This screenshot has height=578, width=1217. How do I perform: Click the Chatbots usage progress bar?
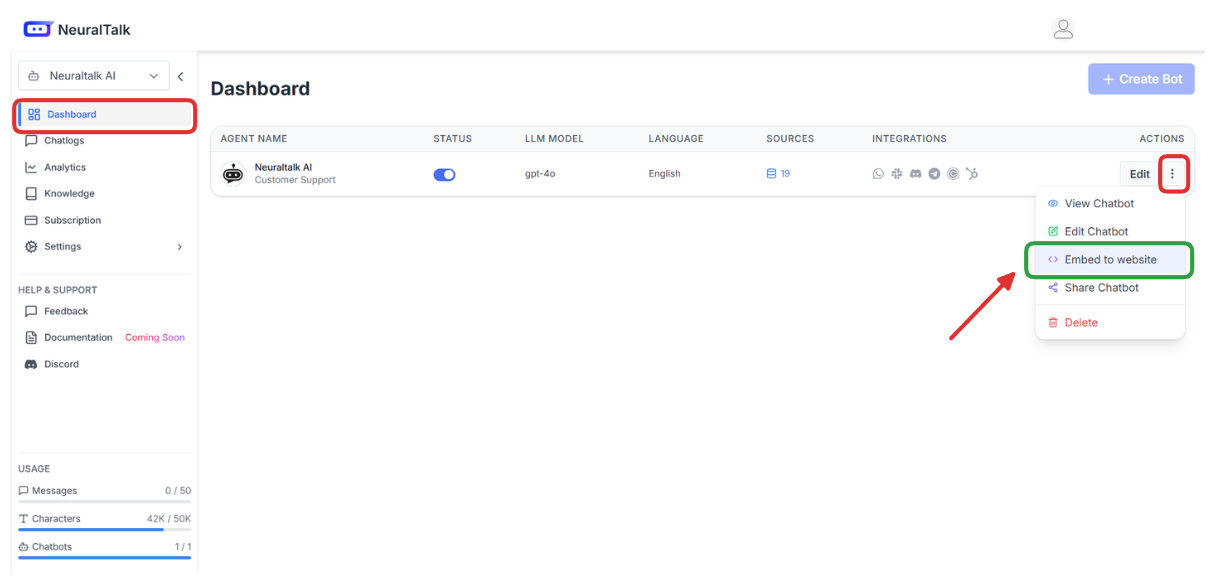point(104,558)
